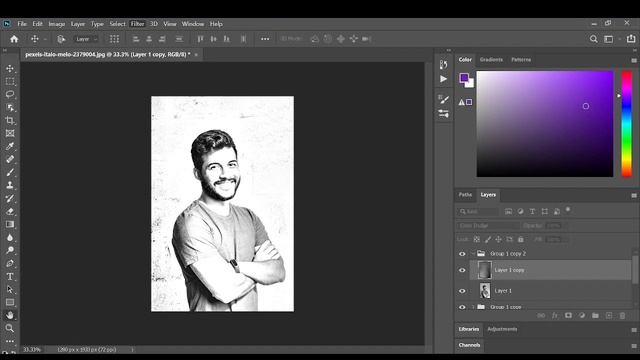Screen dimensions: 640x360
Task: Toggle Lock all padlock icon
Action: pyautogui.click(x=520, y=239)
